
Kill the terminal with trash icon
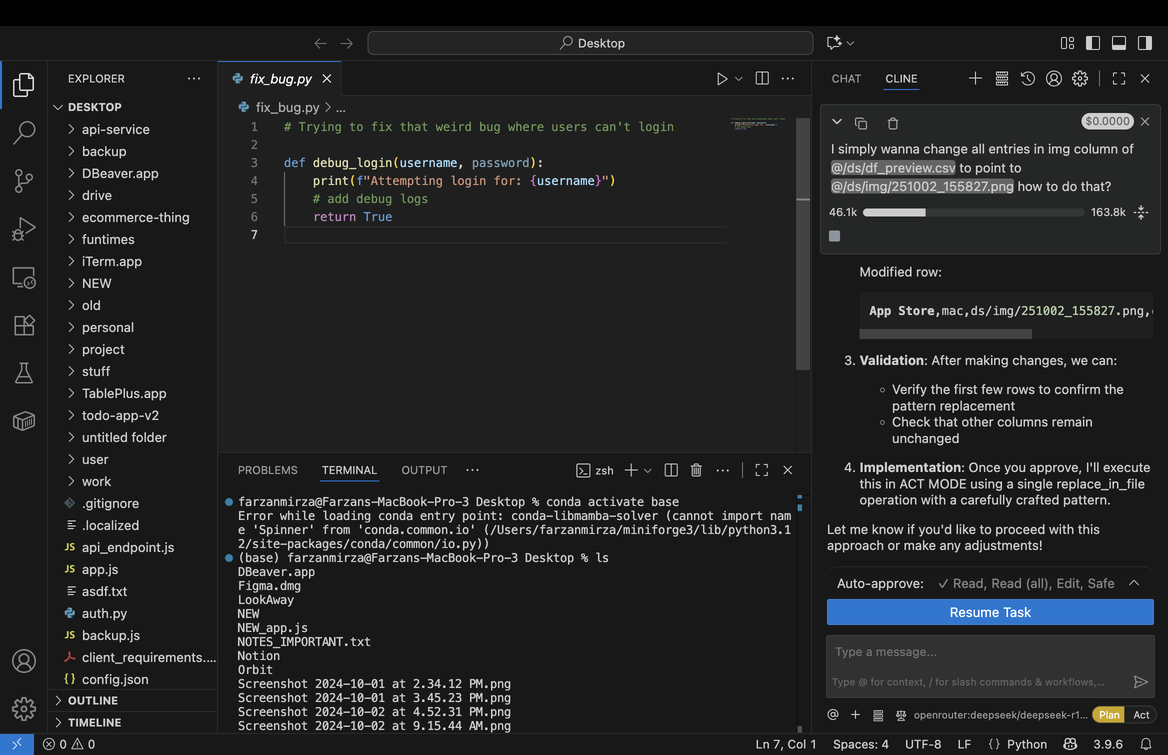point(697,470)
